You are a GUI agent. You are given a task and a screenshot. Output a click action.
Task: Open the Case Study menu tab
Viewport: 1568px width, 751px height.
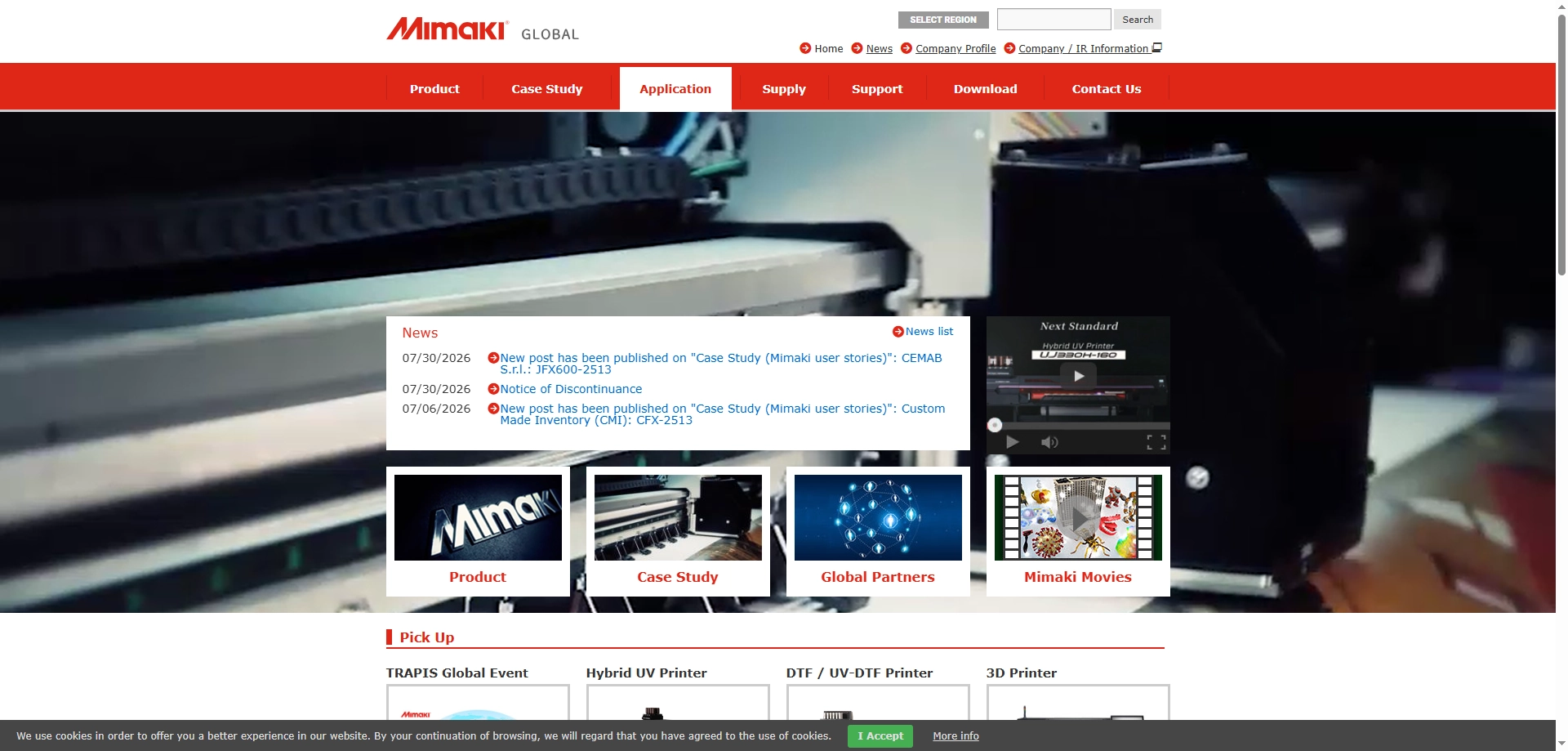[547, 89]
